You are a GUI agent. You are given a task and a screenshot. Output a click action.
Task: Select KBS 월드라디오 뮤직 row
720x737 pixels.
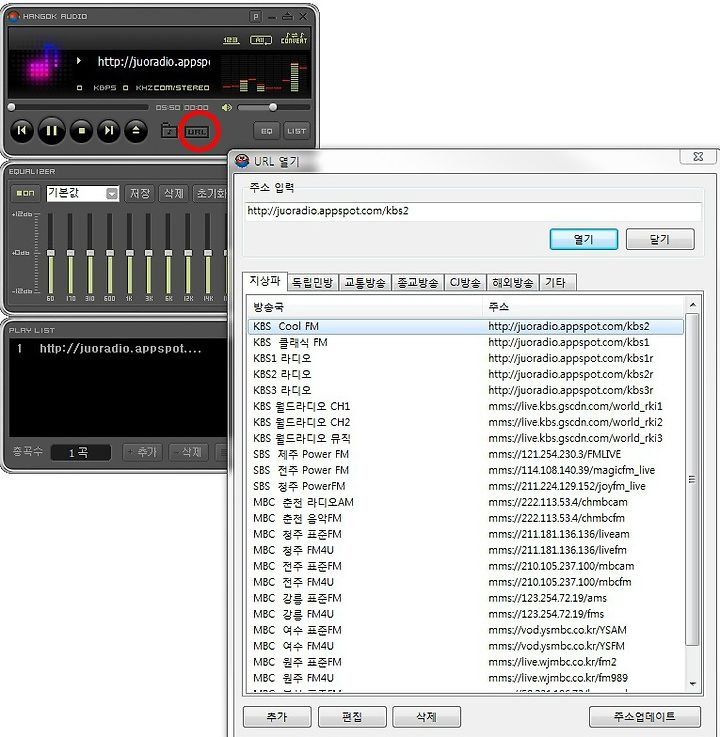click(466, 438)
